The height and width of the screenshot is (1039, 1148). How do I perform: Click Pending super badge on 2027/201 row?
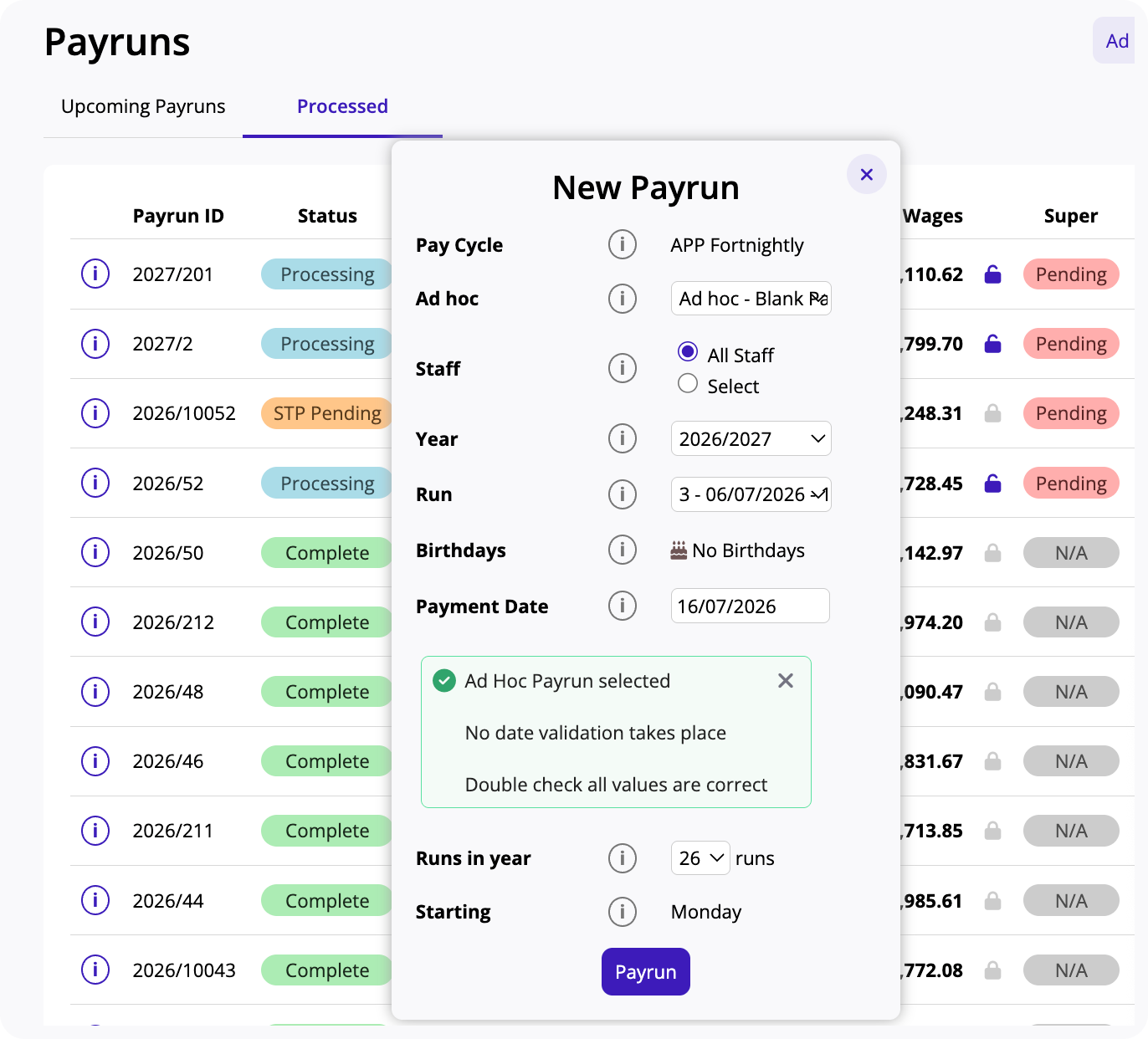click(1071, 274)
